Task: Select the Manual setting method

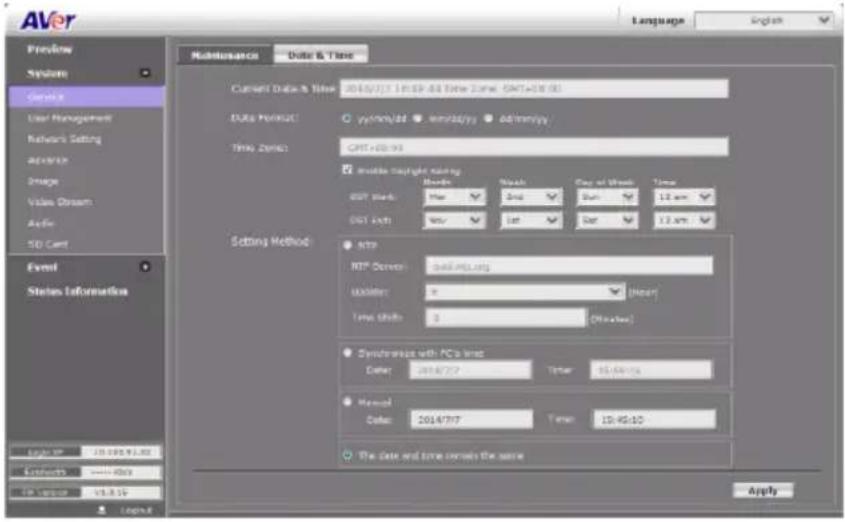Action: pos(348,402)
